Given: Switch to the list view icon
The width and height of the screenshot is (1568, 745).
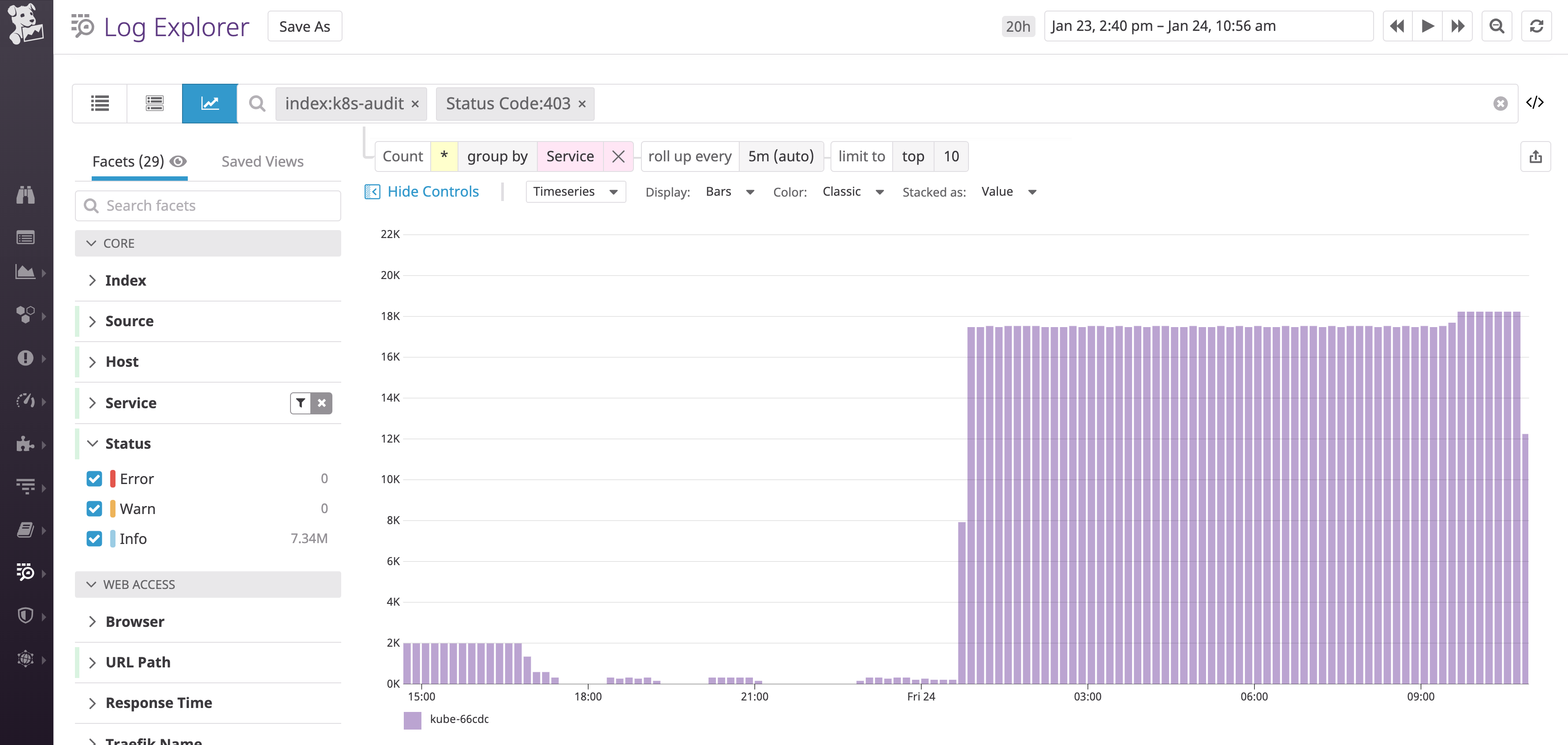Looking at the screenshot, I should (x=99, y=103).
